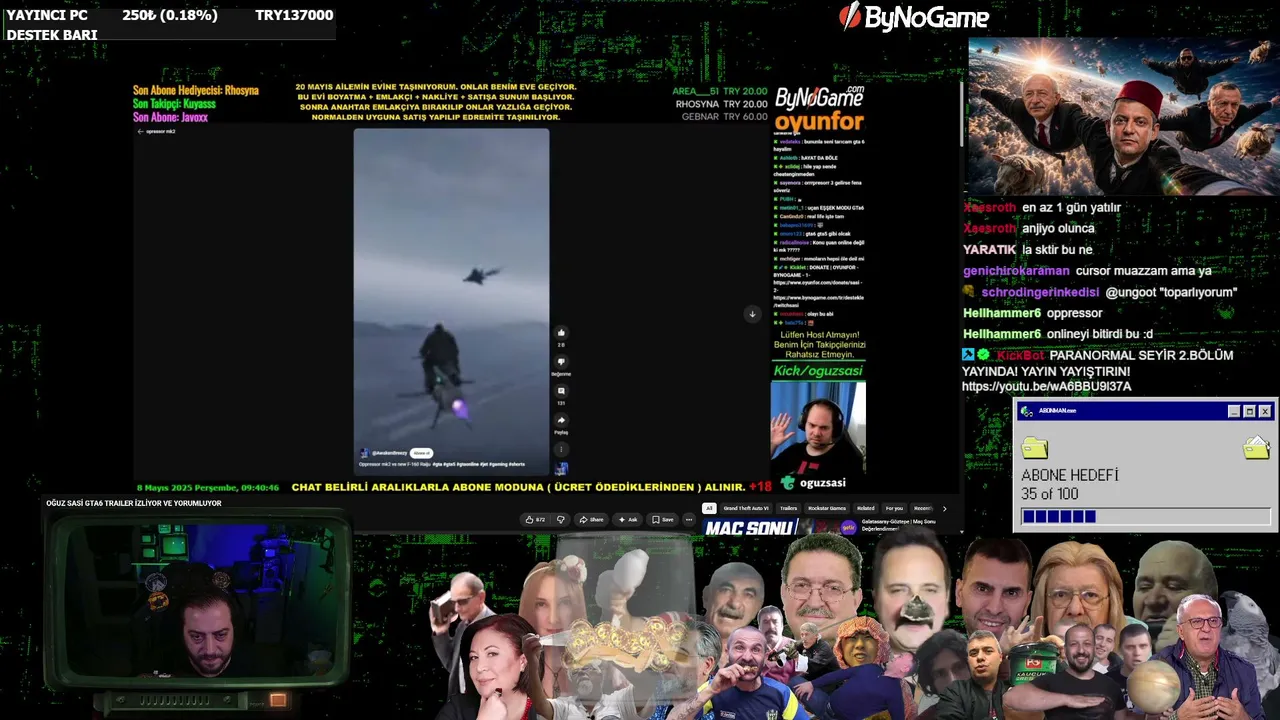
Task: Click the dislike button beside 872 likes
Action: click(560, 519)
